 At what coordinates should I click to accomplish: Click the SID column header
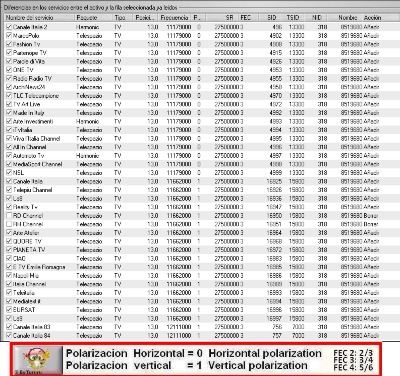[272, 18]
